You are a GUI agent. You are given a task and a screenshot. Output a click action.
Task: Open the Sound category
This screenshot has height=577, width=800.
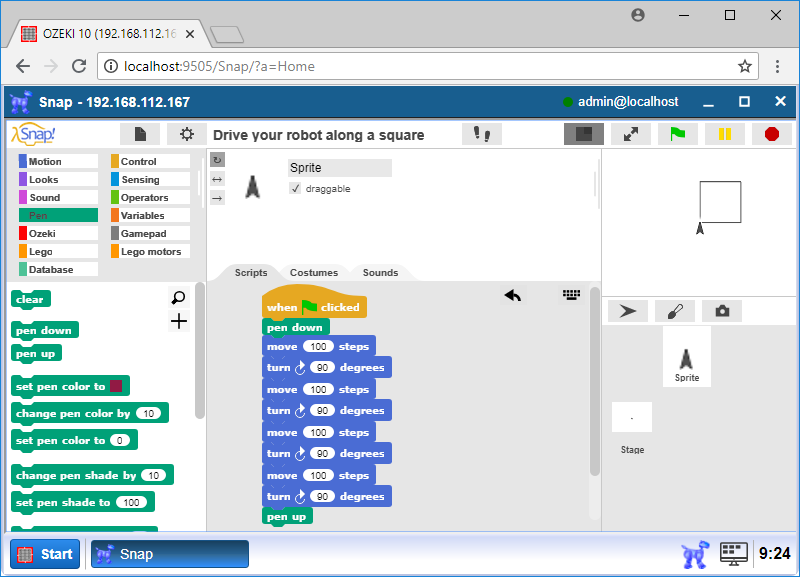pyautogui.click(x=58, y=197)
